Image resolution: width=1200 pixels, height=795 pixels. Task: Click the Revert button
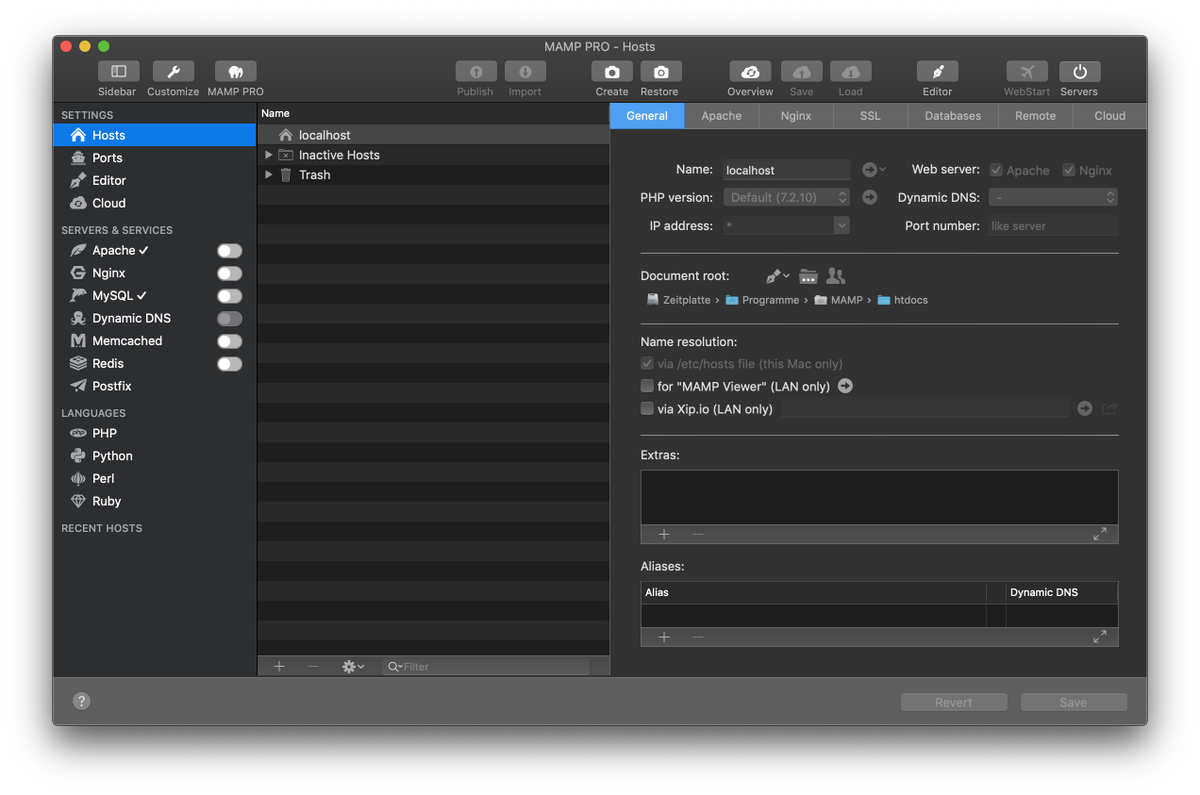tap(954, 702)
